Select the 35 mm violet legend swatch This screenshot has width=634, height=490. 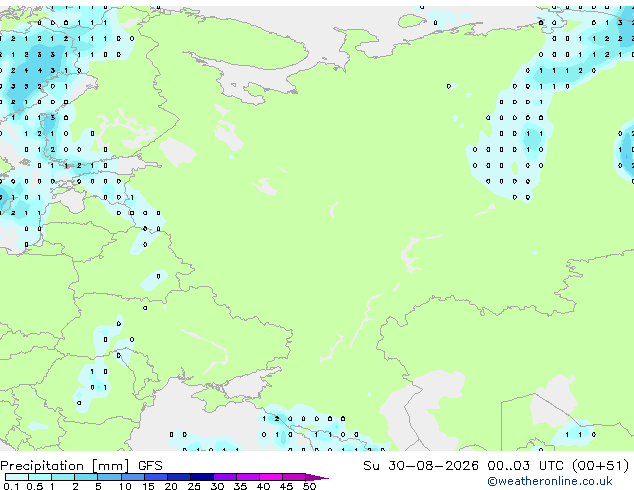click(247, 477)
